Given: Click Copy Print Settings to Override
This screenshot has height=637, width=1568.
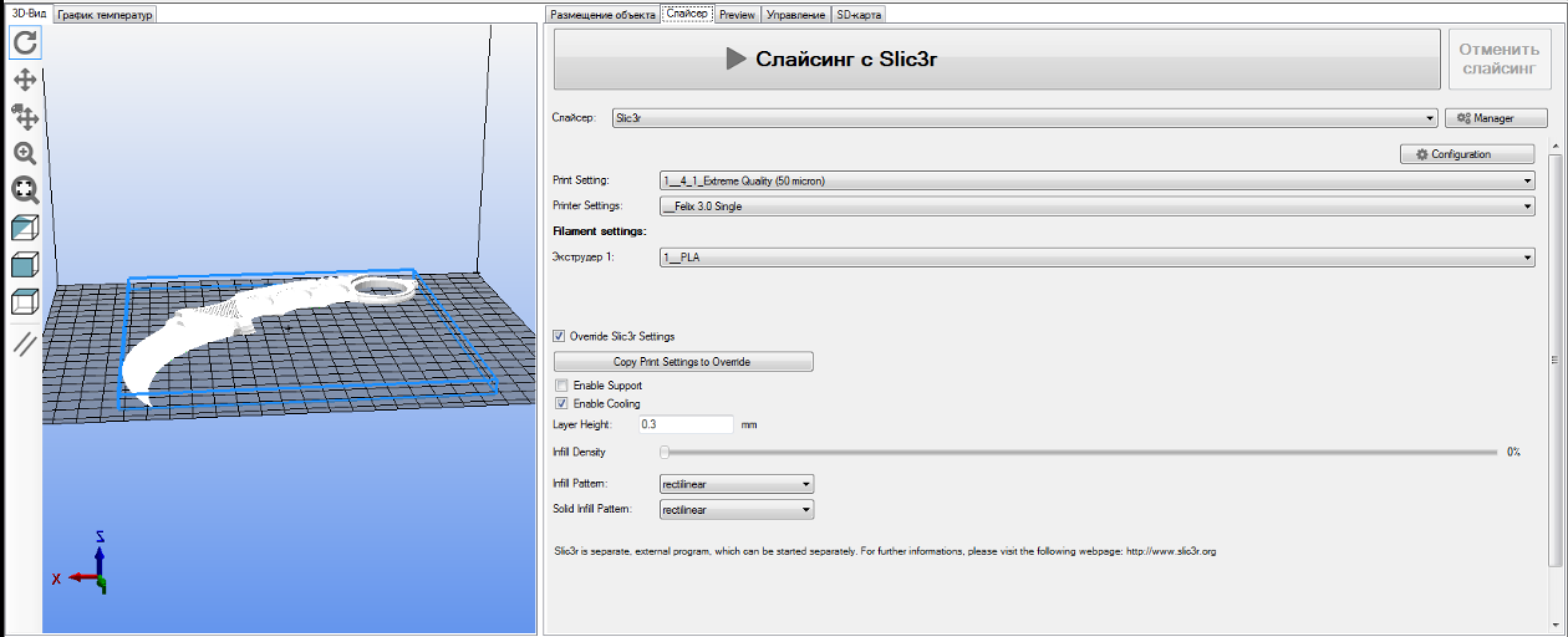Looking at the screenshot, I should tap(683, 362).
